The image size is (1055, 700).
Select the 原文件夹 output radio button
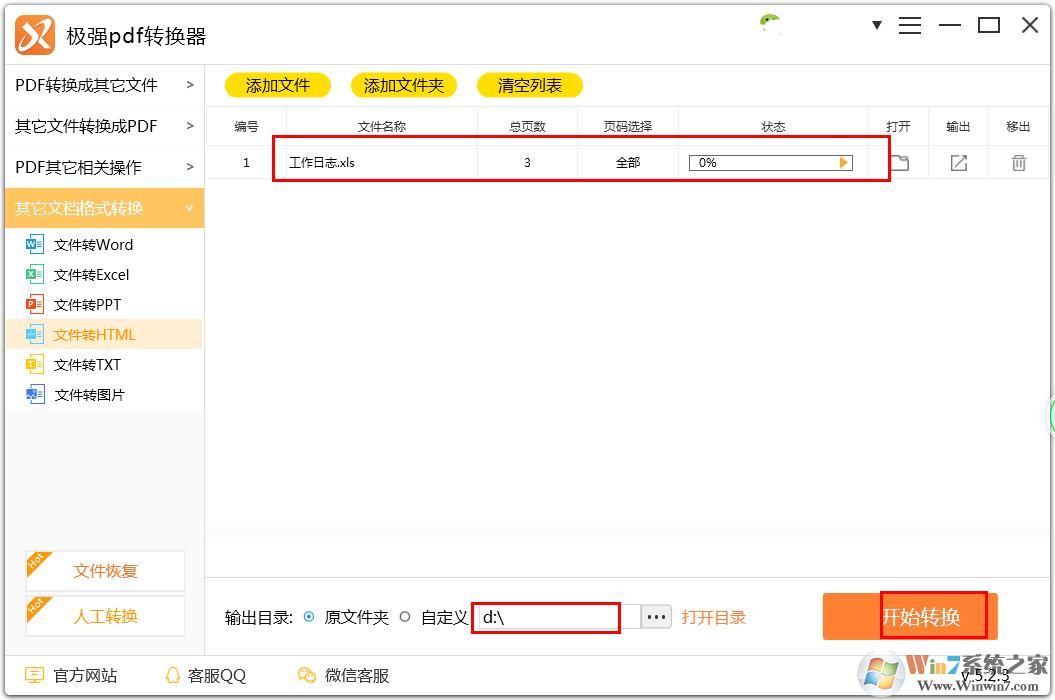[313, 617]
